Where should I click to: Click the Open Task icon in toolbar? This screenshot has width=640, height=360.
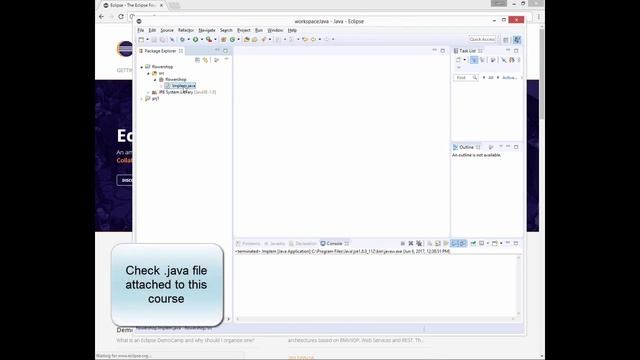[254, 40]
